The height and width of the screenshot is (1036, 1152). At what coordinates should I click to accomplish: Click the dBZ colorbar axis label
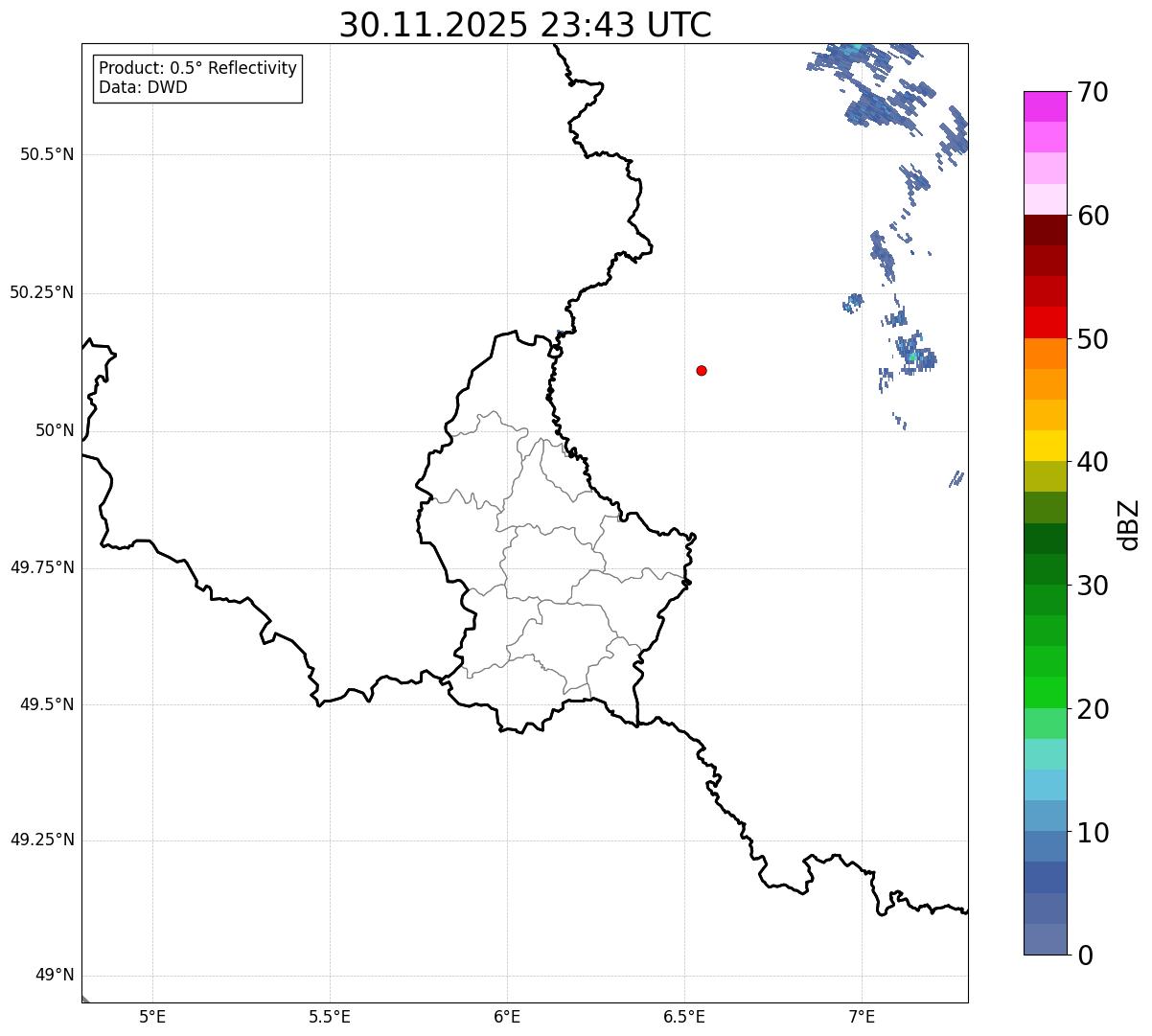click(1129, 523)
